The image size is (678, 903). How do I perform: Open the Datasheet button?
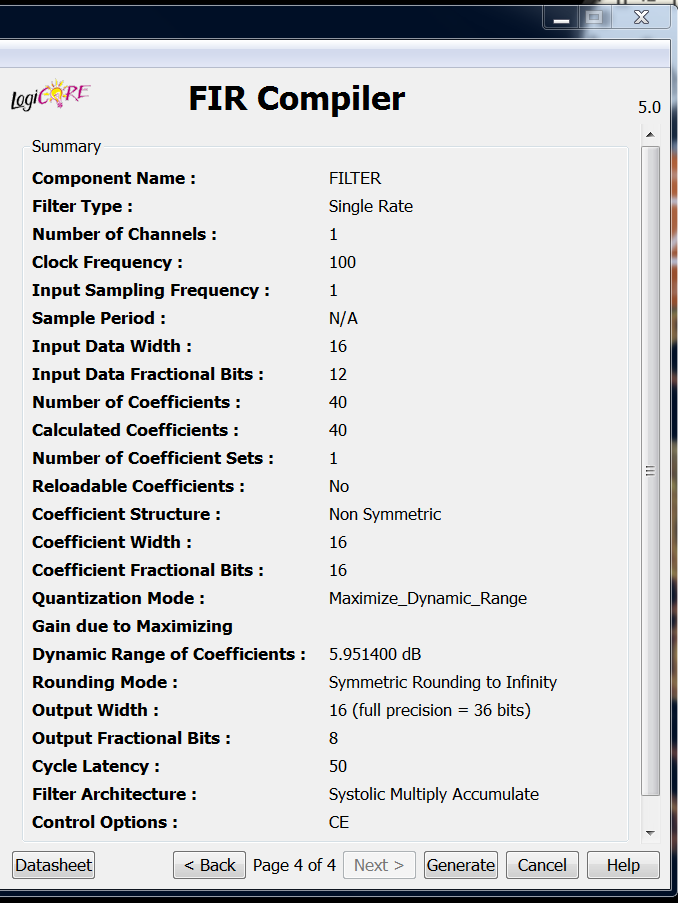[x=53, y=865]
